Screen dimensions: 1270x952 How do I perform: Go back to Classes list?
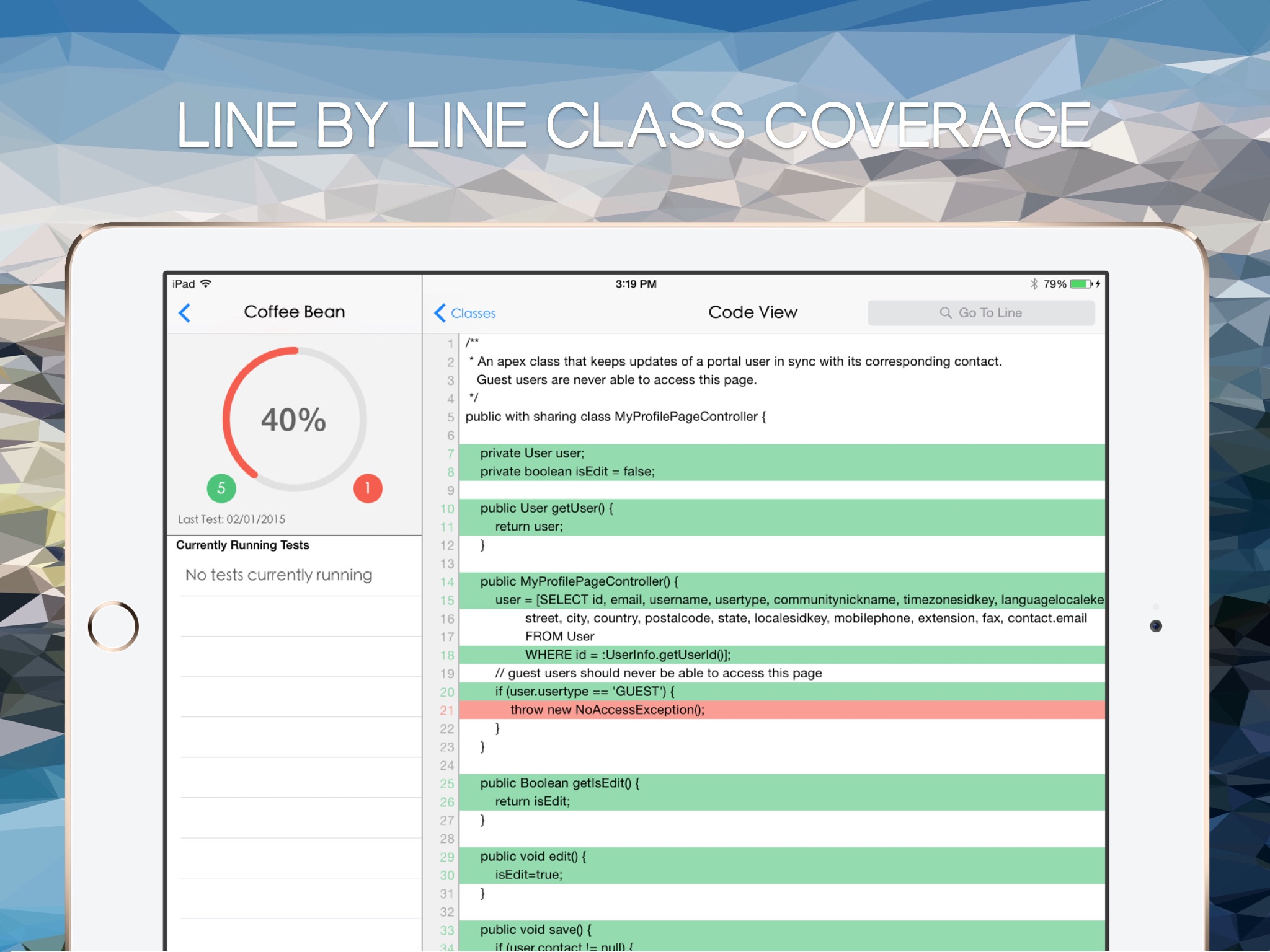pyautogui.click(x=465, y=313)
